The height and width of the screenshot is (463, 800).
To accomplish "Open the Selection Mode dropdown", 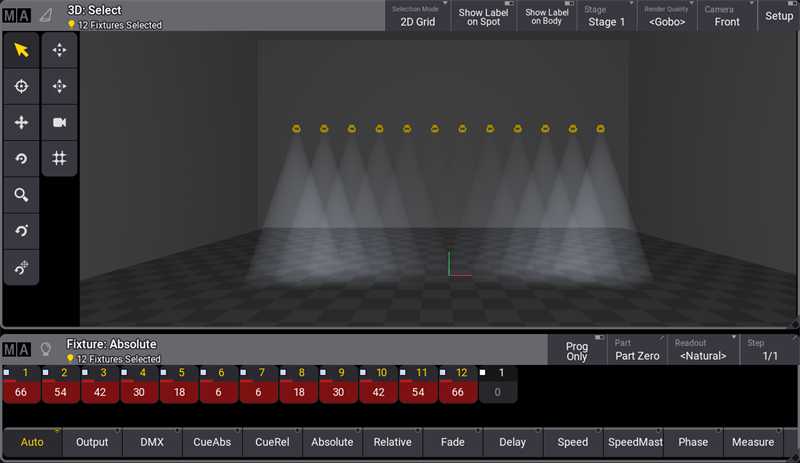I will 417,16.
